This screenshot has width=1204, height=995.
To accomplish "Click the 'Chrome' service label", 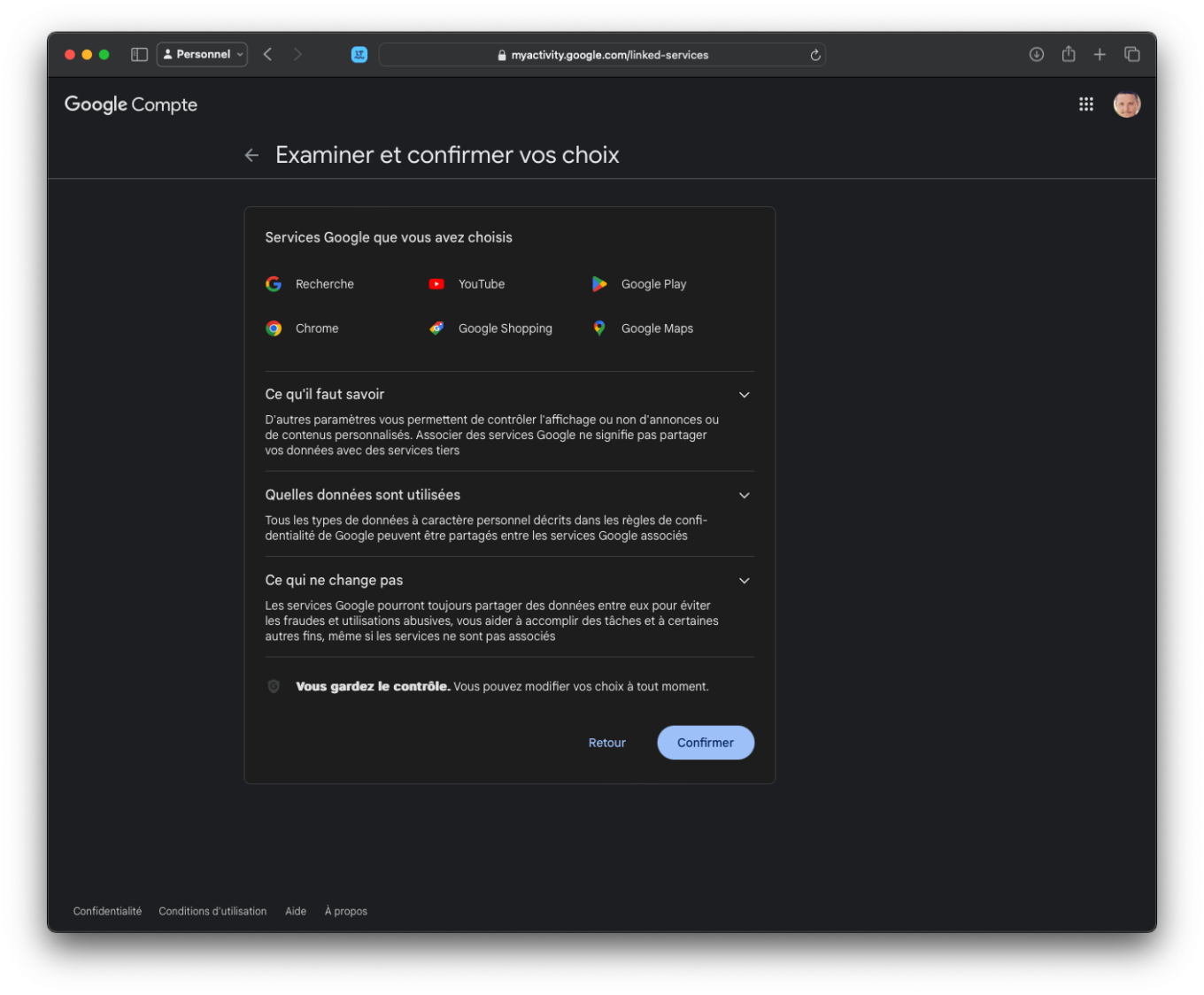I will [x=317, y=328].
